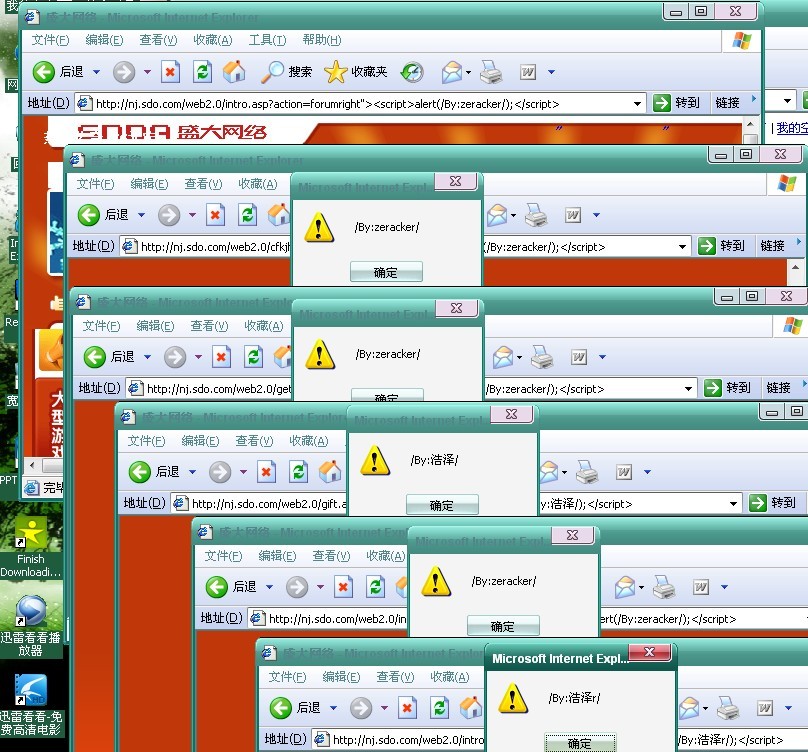Click 转到 button in the forumright window
Image resolution: width=808 pixels, height=752 pixels.
coord(677,103)
